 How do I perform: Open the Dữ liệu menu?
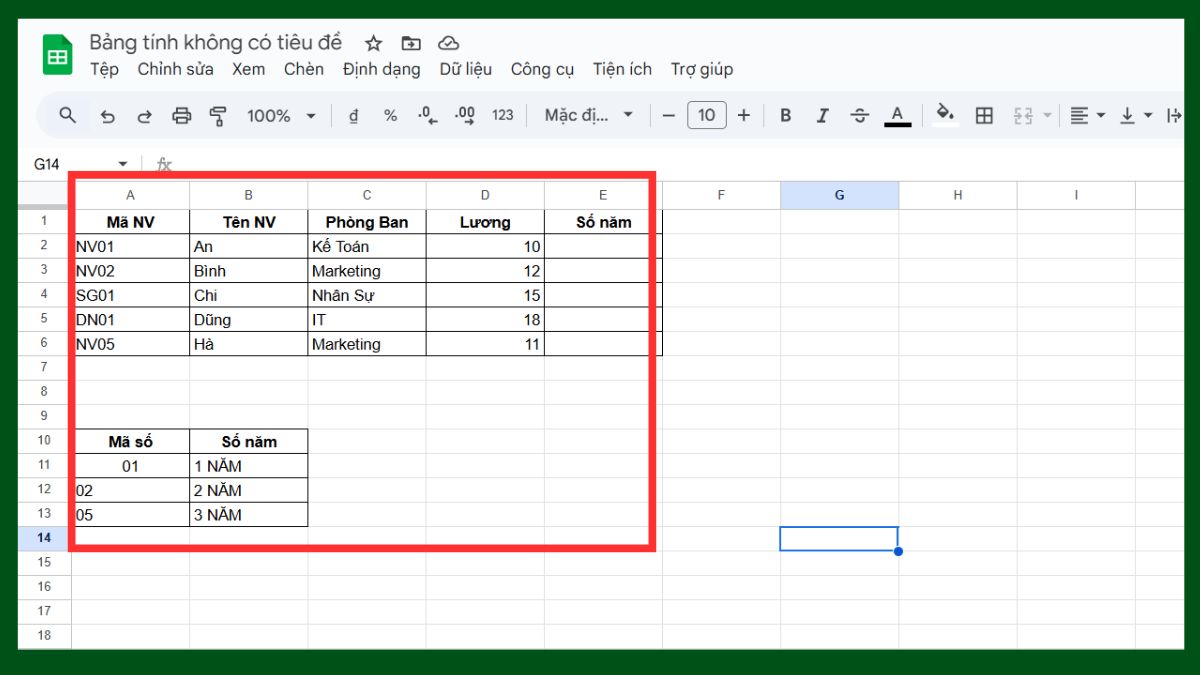465,69
